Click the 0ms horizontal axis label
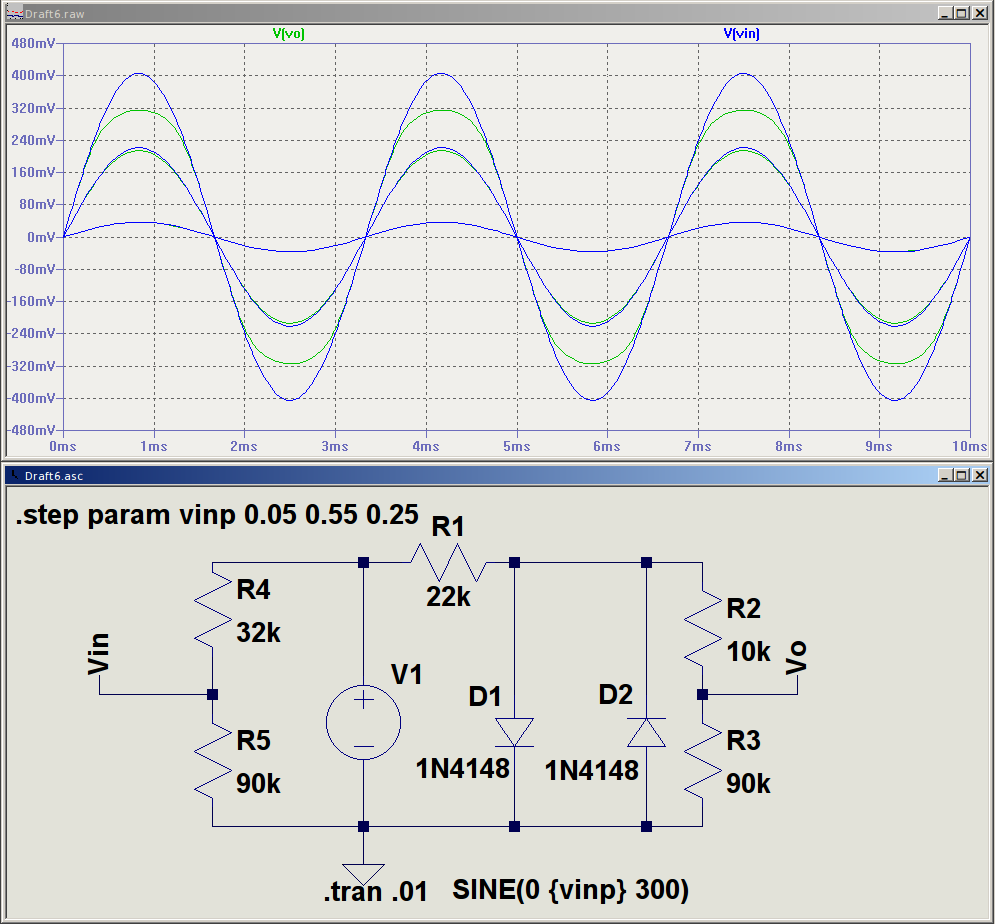Image resolution: width=995 pixels, height=924 pixels. pyautogui.click(x=63, y=446)
